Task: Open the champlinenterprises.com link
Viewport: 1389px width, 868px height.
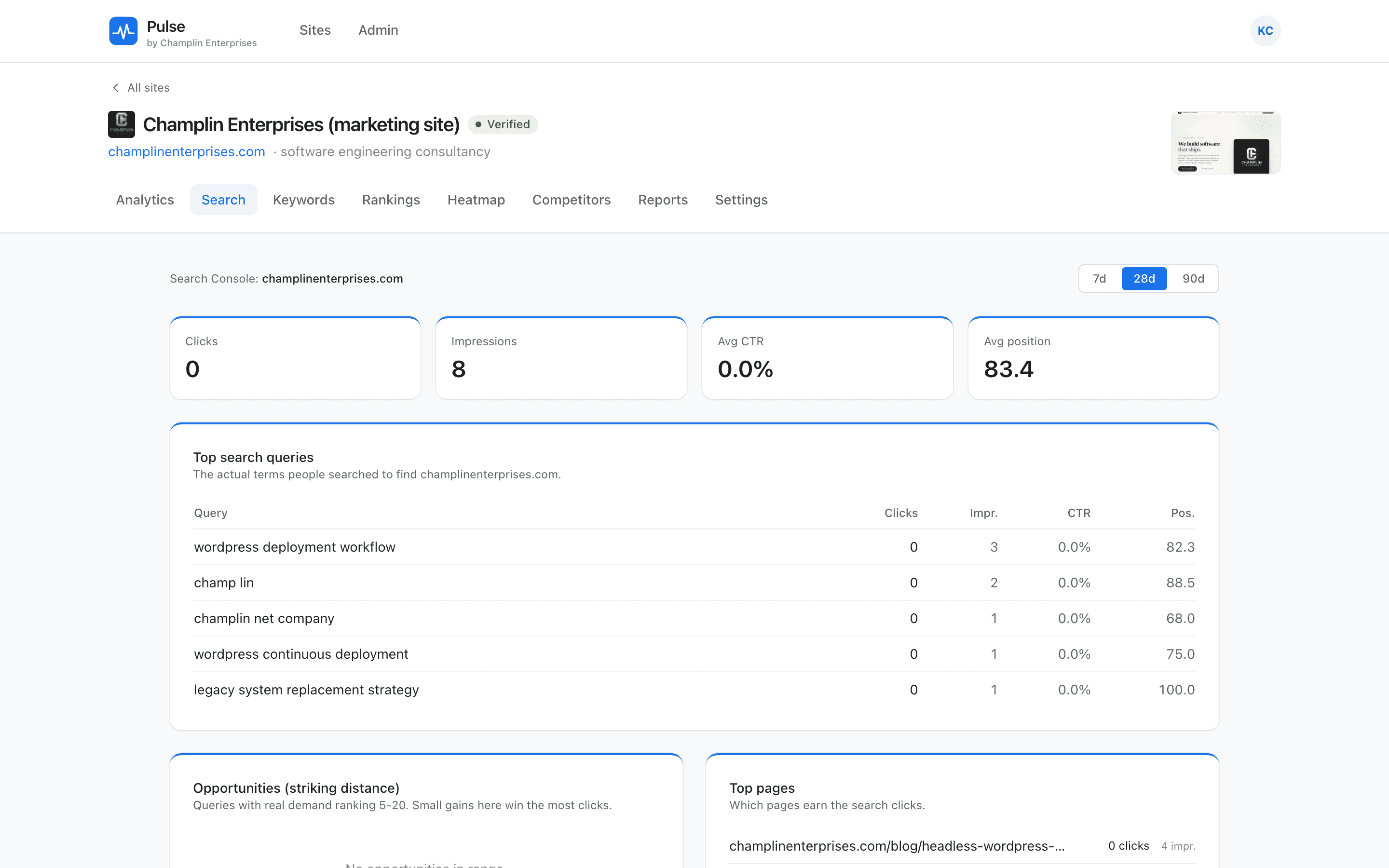Action: coord(187,151)
